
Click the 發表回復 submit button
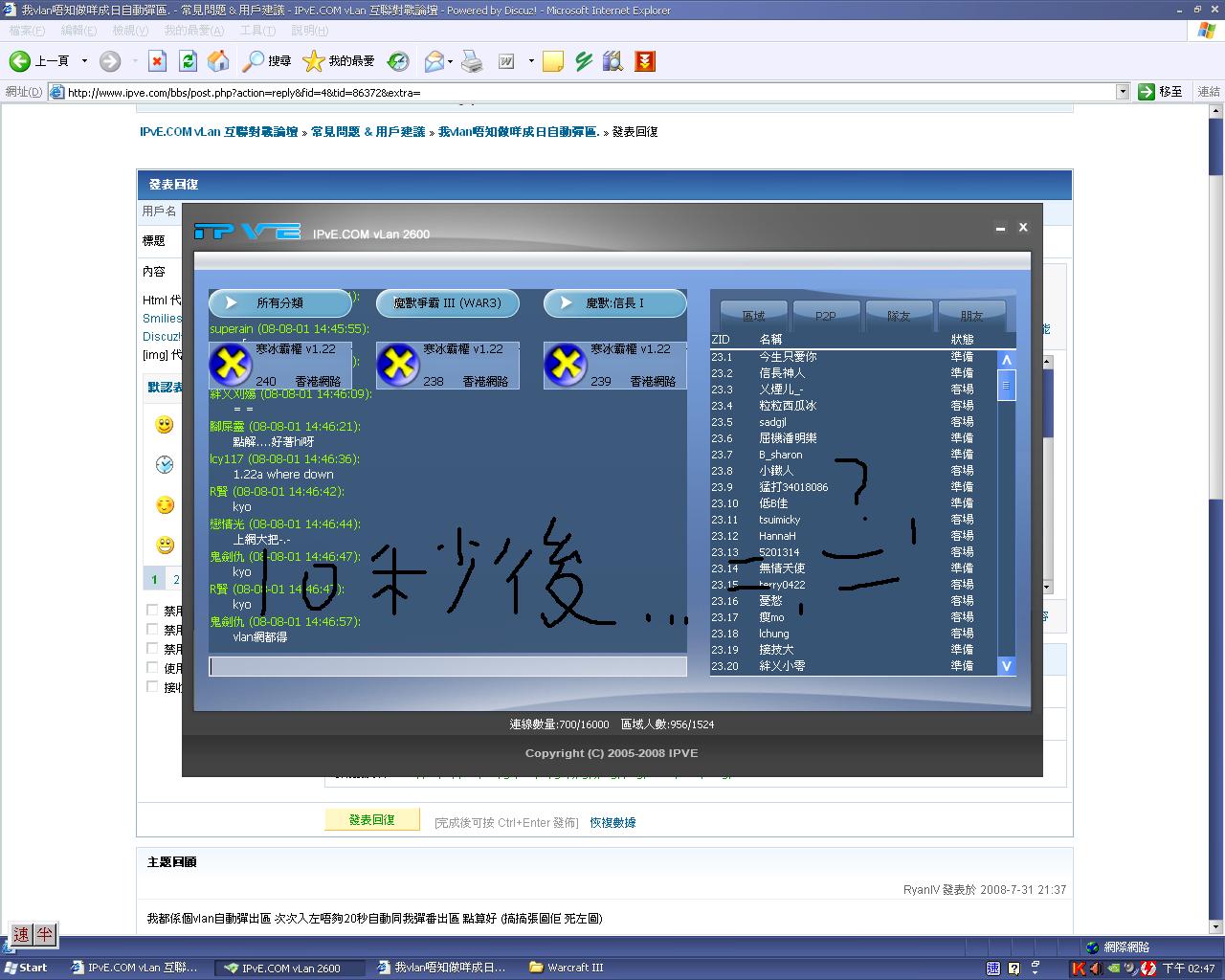[x=372, y=820]
